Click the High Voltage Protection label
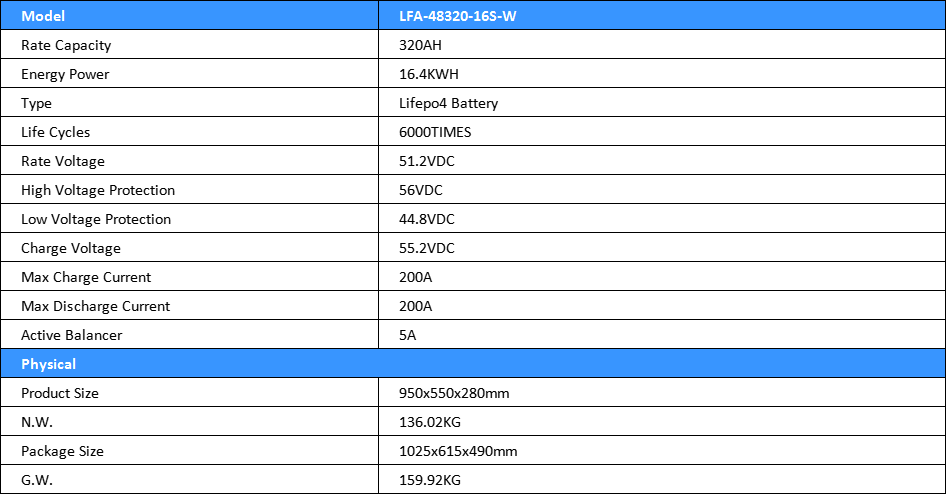 click(x=98, y=190)
